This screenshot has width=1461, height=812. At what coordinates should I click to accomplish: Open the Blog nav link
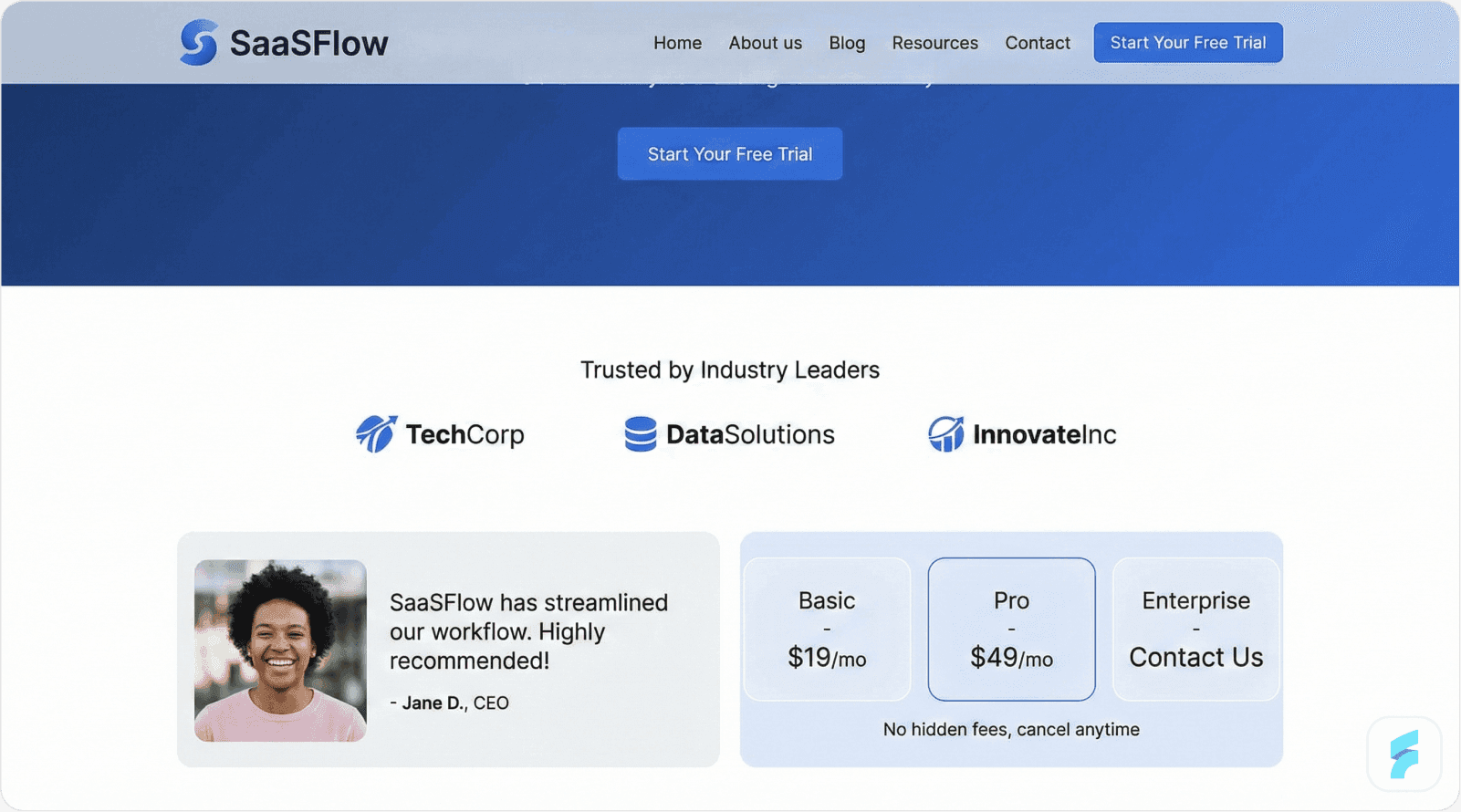847,43
